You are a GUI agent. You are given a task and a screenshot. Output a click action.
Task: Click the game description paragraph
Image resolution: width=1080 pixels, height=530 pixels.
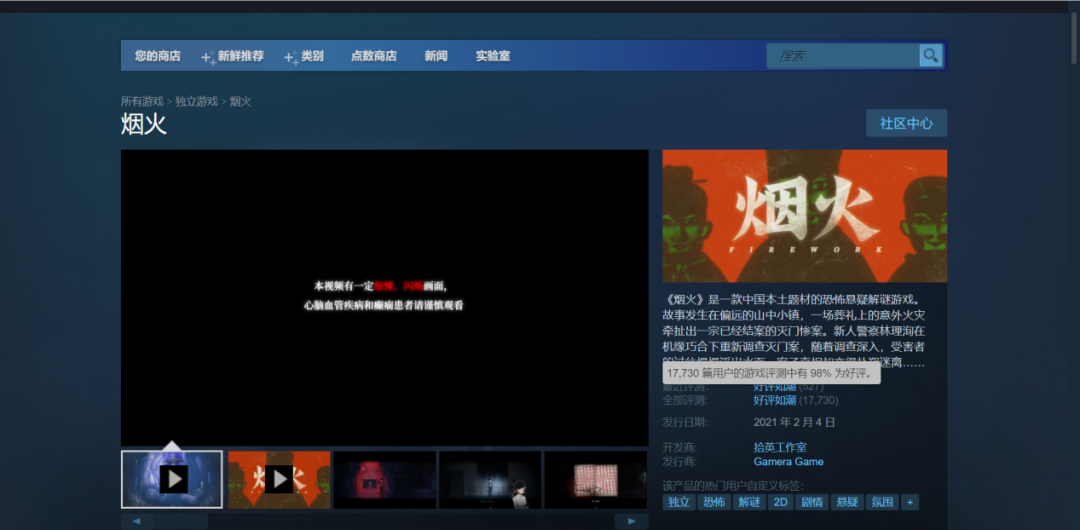794,332
